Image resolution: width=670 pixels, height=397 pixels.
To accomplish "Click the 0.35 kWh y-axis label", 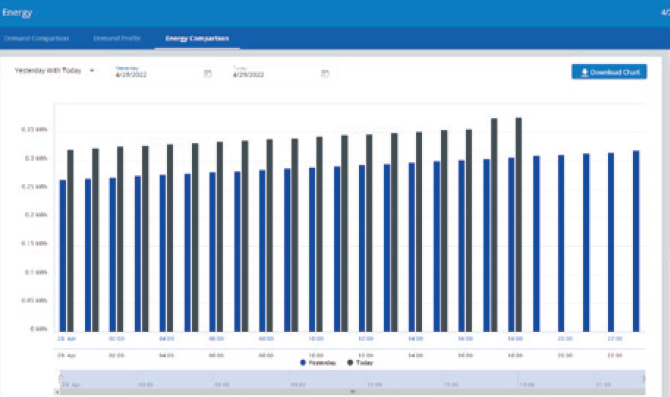I will click(34, 129).
